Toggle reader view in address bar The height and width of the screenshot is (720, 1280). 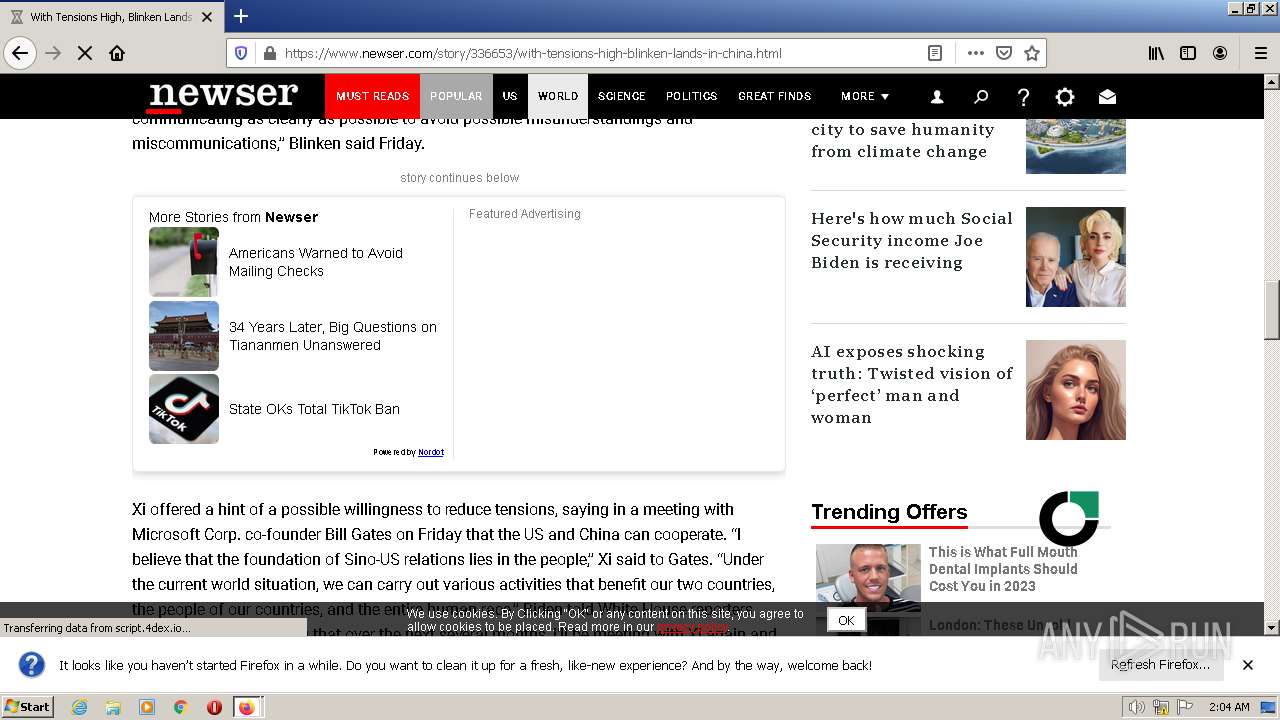(935, 53)
